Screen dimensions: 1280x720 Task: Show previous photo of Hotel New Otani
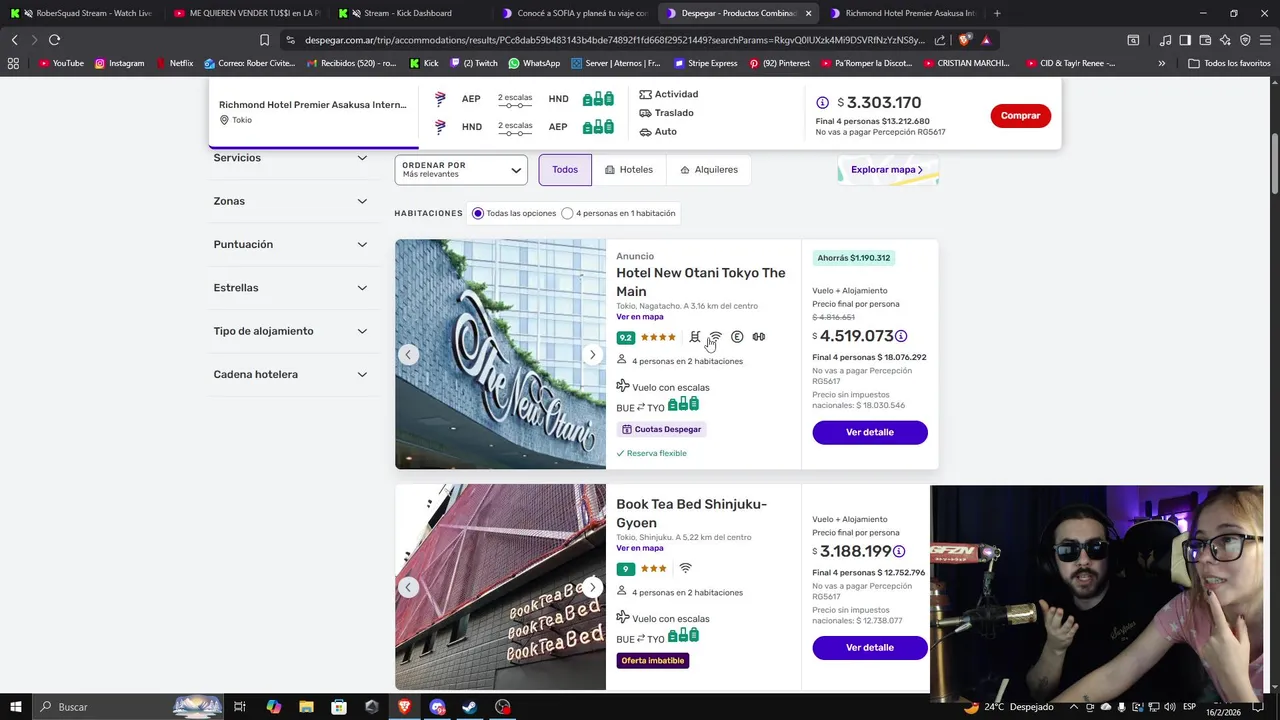point(408,355)
